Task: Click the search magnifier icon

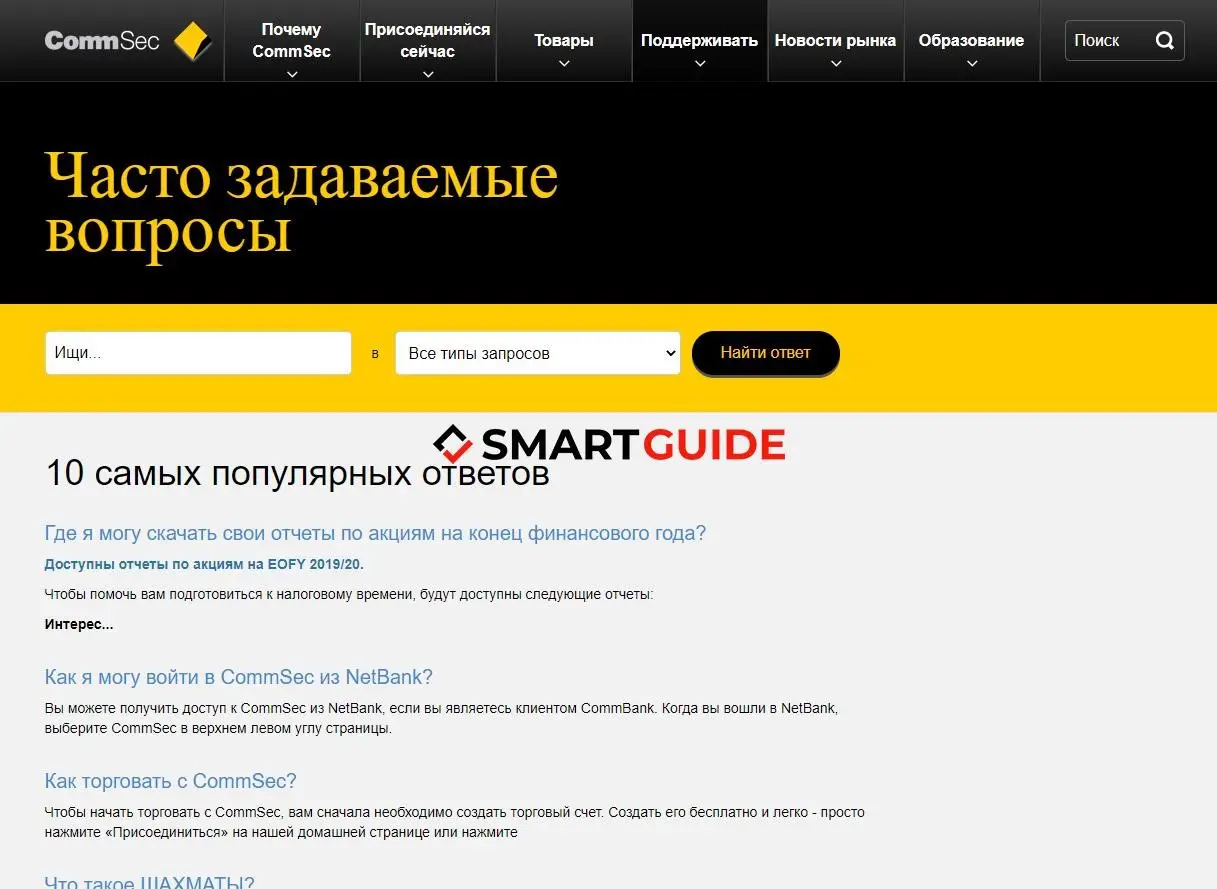Action: click(1164, 40)
